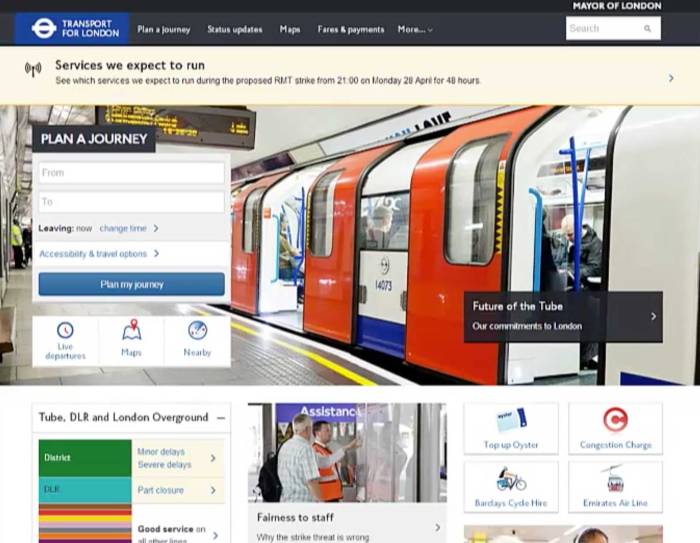Expand Good service on other lines chevron
This screenshot has height=543, width=700.
[215, 535]
